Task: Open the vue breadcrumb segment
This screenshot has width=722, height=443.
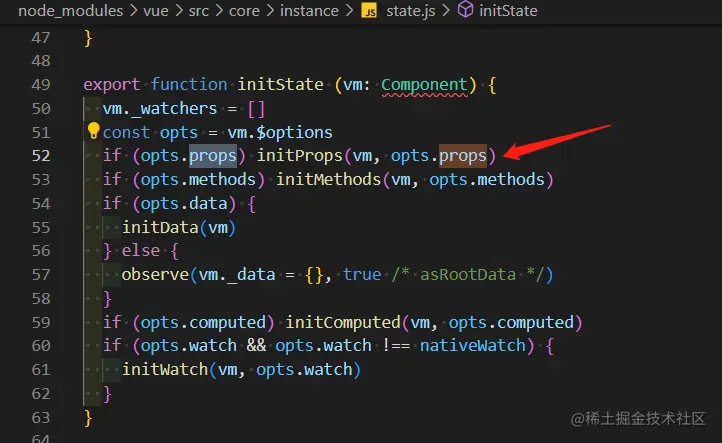Action: pyautogui.click(x=156, y=11)
